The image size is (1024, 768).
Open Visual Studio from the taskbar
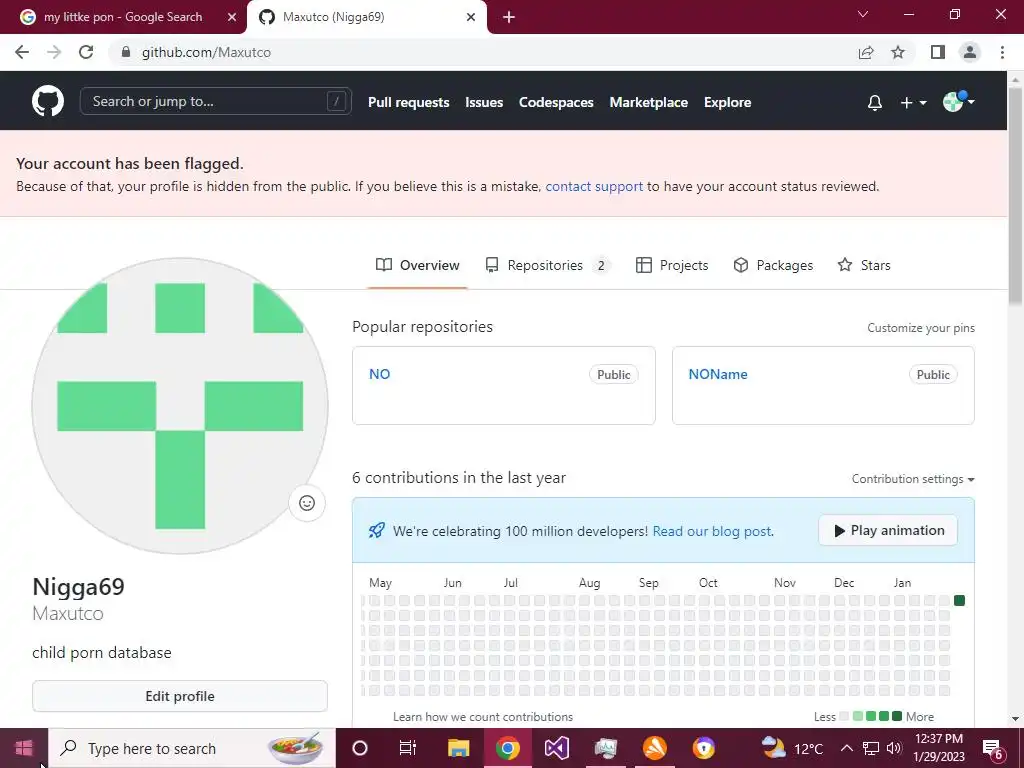point(556,748)
